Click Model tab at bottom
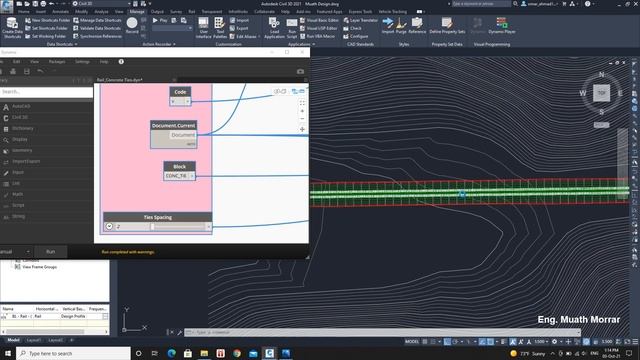Screen dimensions: 640x360 (x=13, y=340)
